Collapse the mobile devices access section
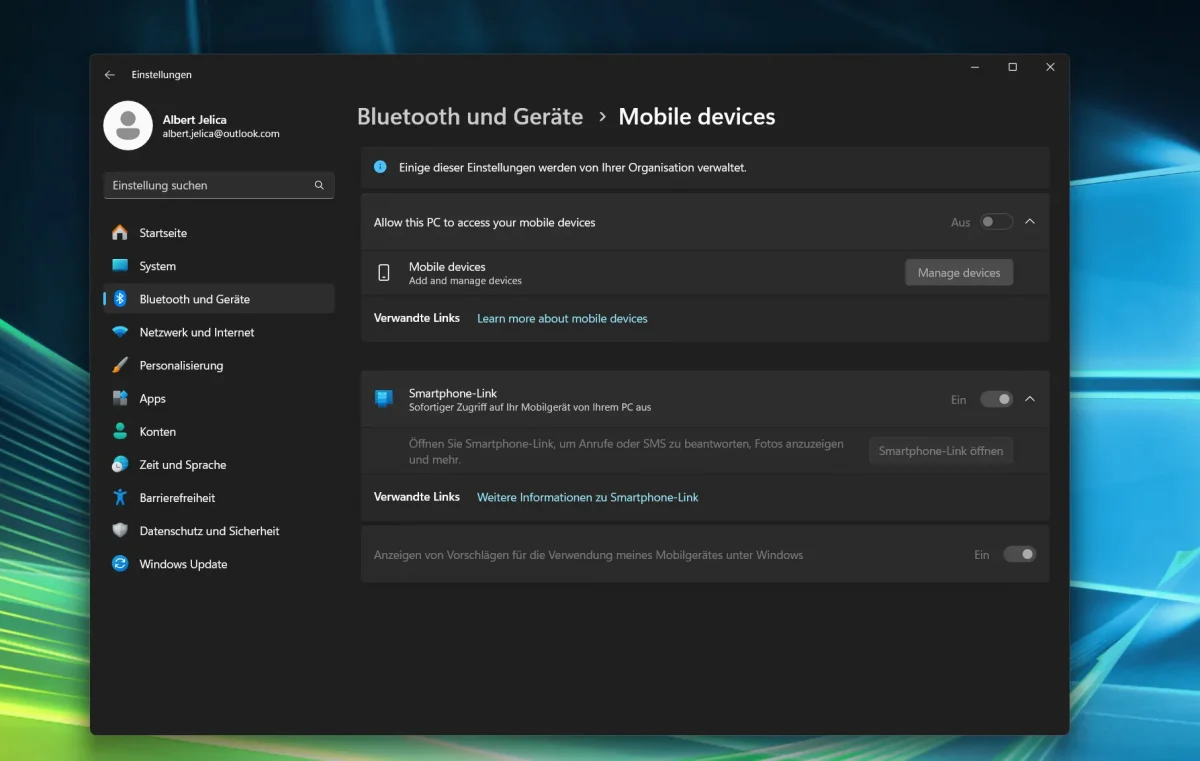 tap(1030, 221)
